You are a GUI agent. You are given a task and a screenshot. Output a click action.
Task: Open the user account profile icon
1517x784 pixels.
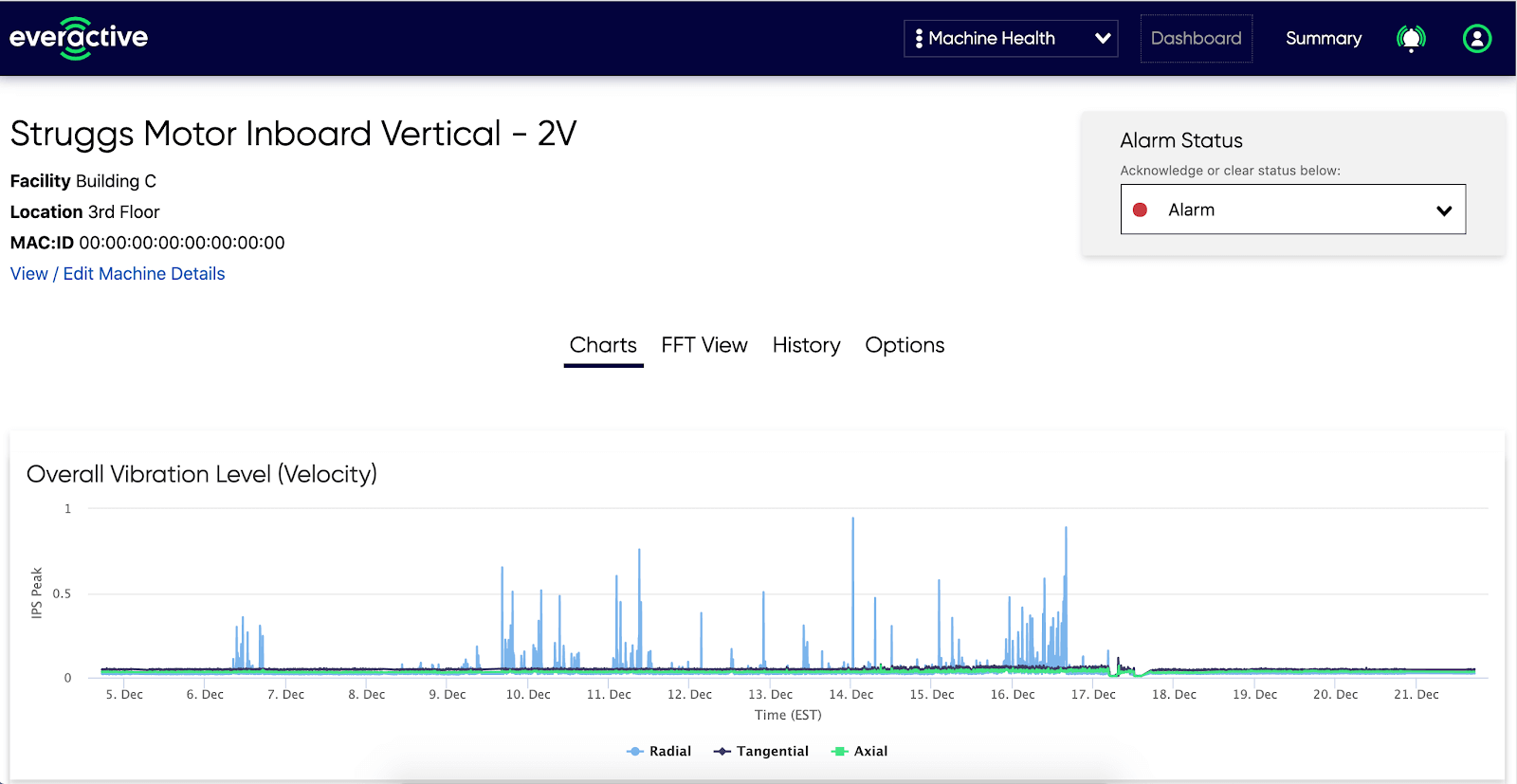click(x=1477, y=38)
